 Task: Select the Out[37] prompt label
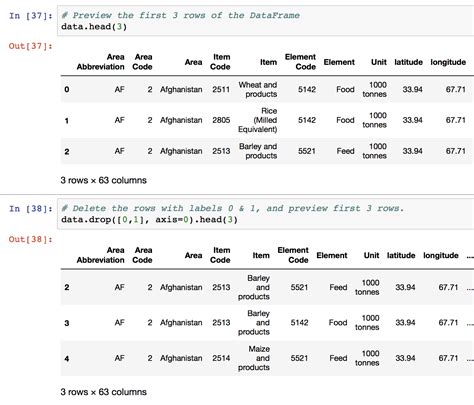(x=31, y=46)
